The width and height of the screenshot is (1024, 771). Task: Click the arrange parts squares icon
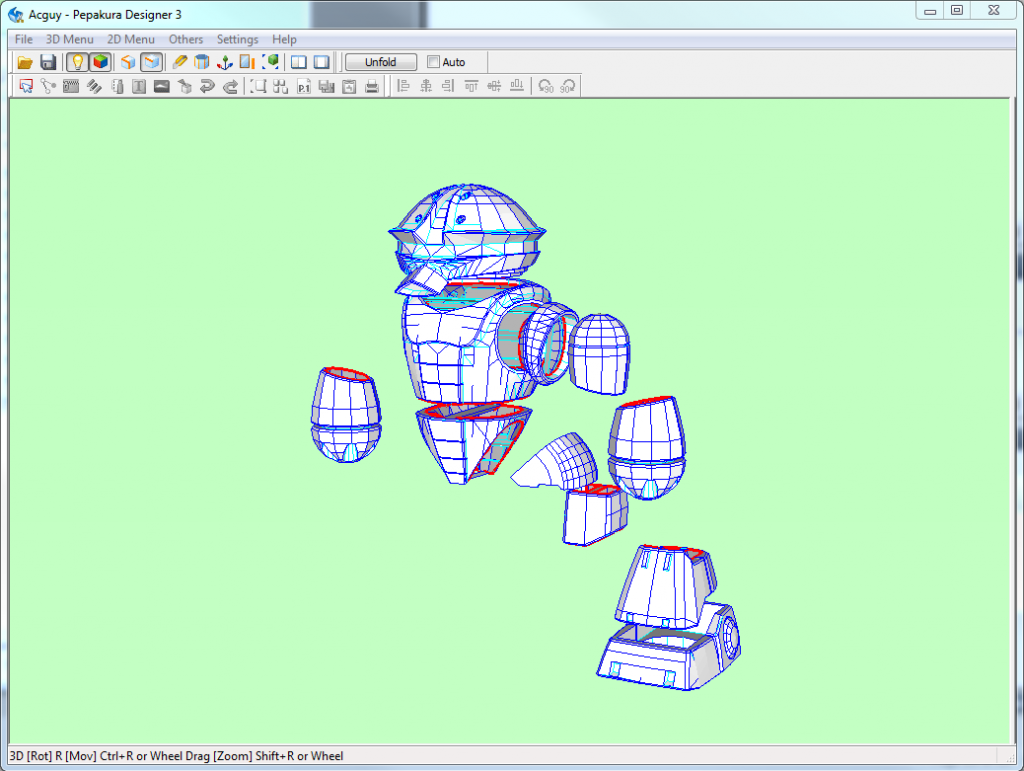(x=281, y=86)
